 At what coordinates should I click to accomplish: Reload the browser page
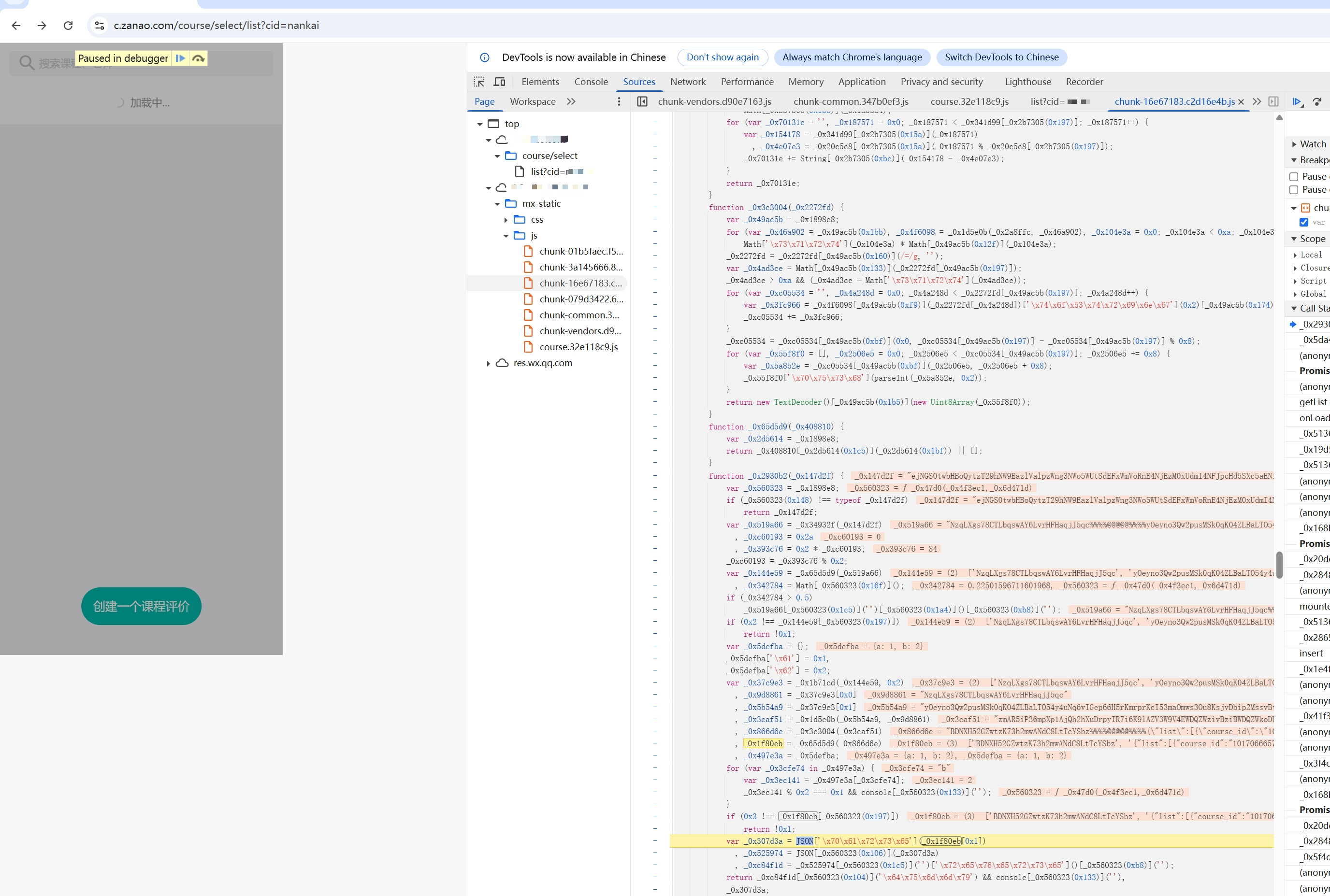[x=68, y=25]
